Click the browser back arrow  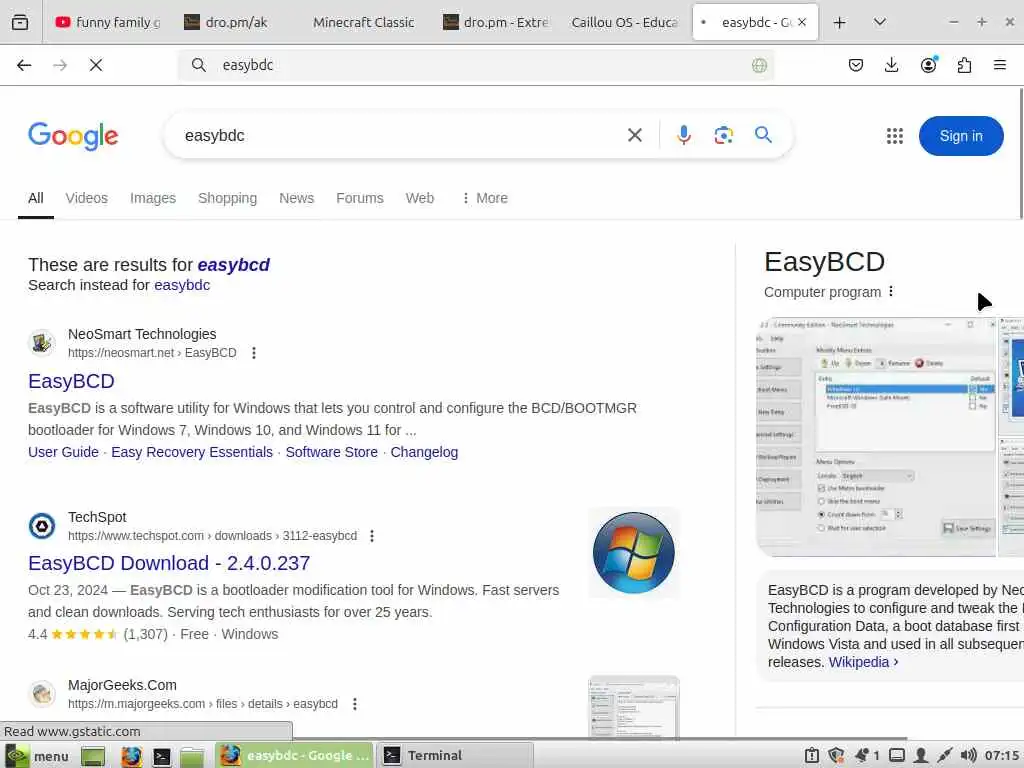24,65
